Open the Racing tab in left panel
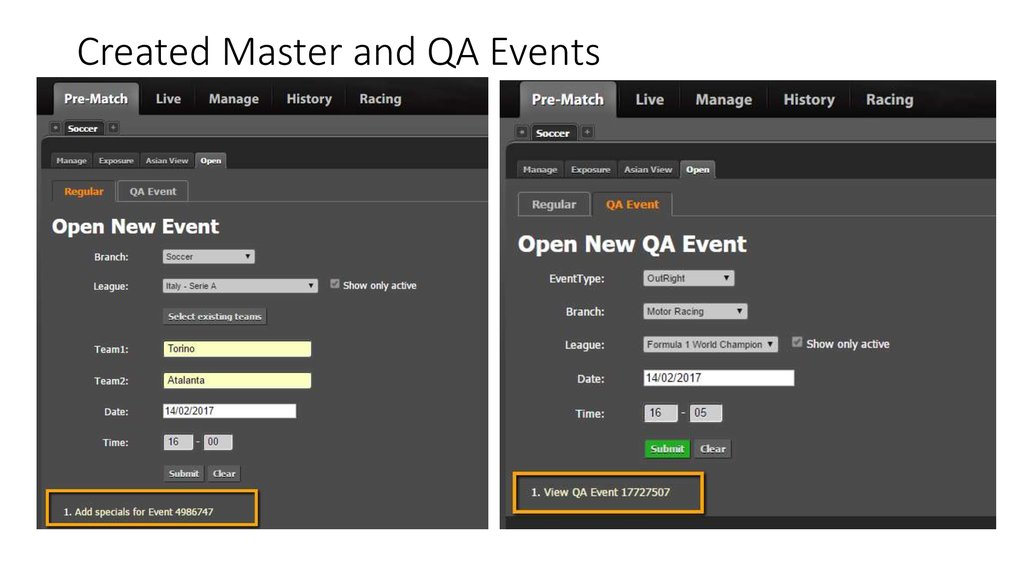This screenshot has height=574, width=1024. (x=380, y=99)
